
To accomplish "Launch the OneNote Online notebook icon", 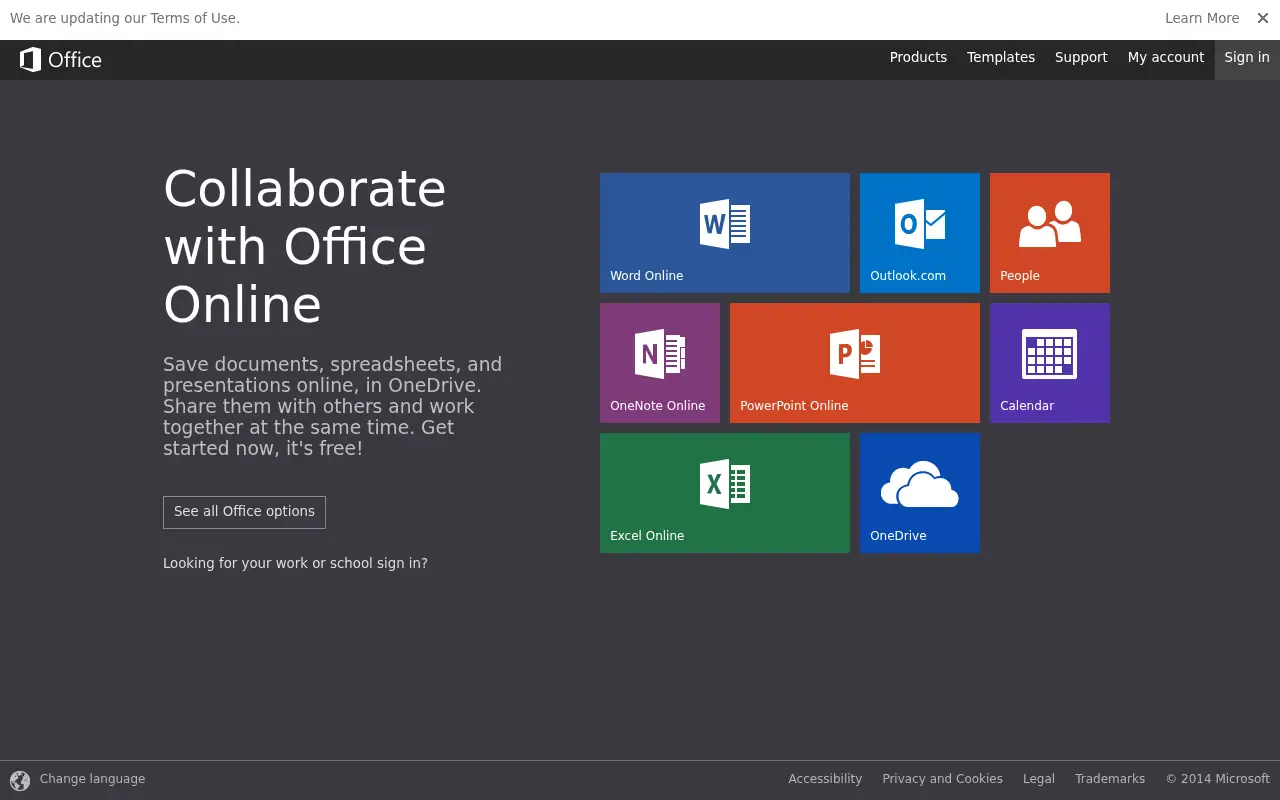I will [660, 363].
